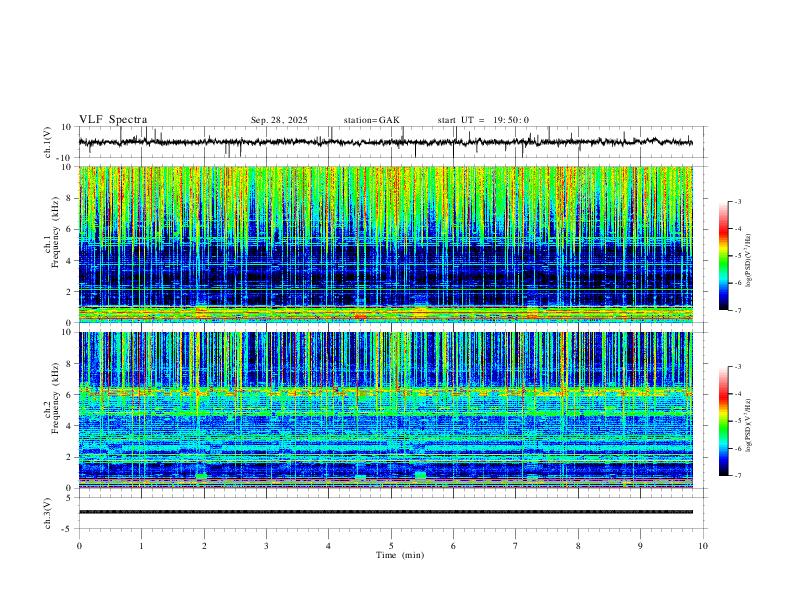Click the "7" tick on the time axis
Viewport: 792px width, 612px height.
(516, 546)
